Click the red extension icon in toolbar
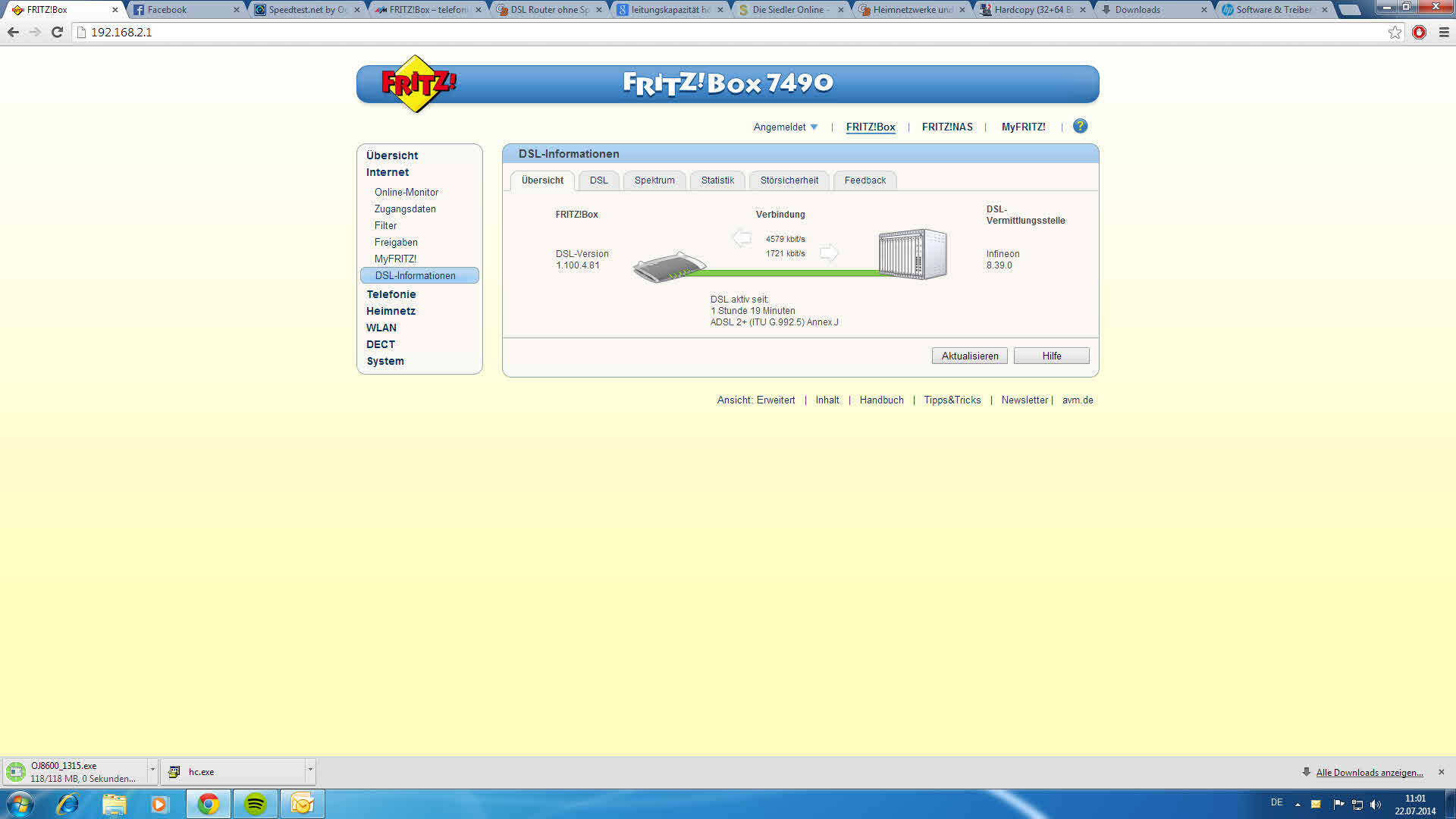 [1419, 33]
